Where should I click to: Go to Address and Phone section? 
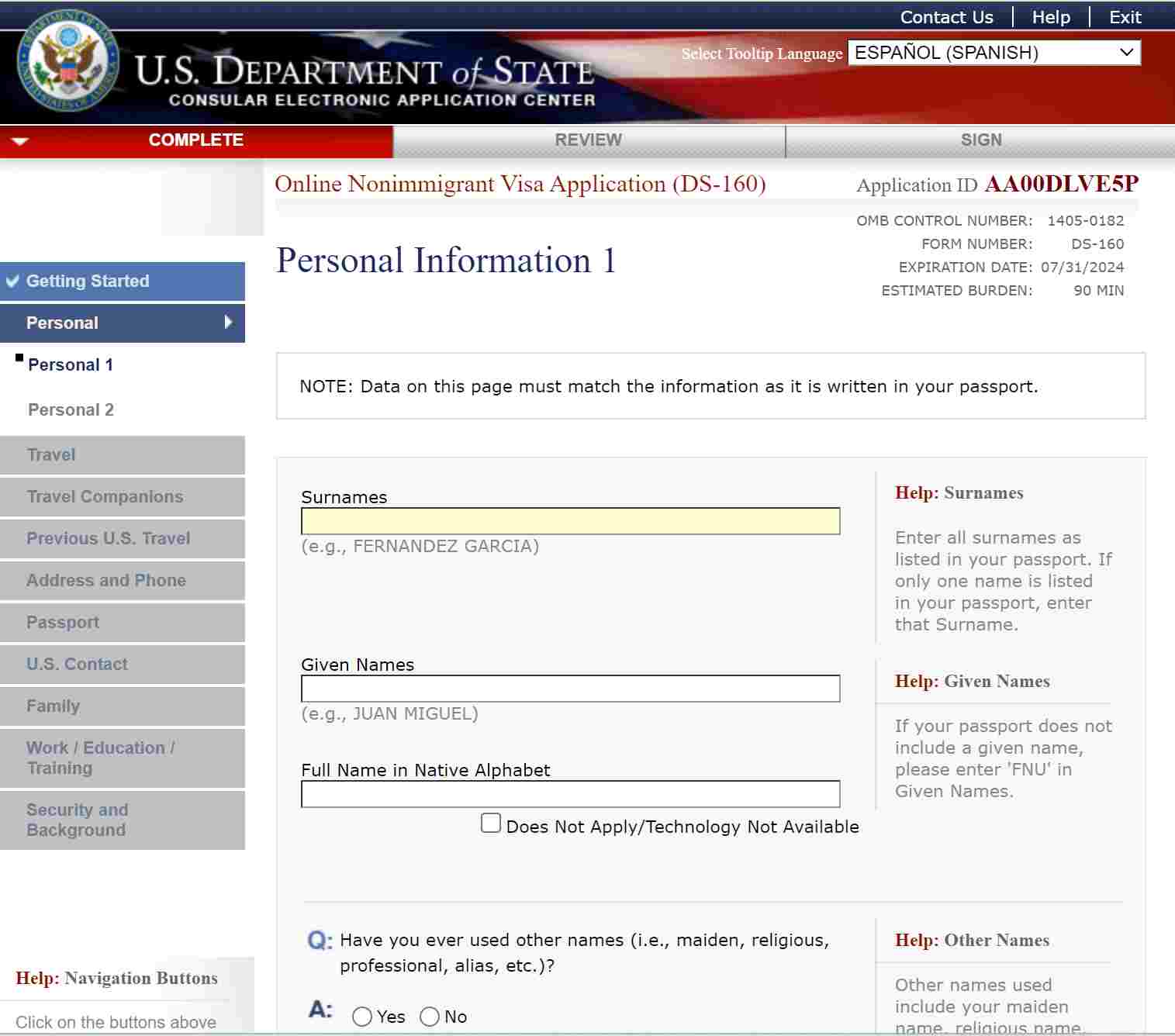click(106, 580)
